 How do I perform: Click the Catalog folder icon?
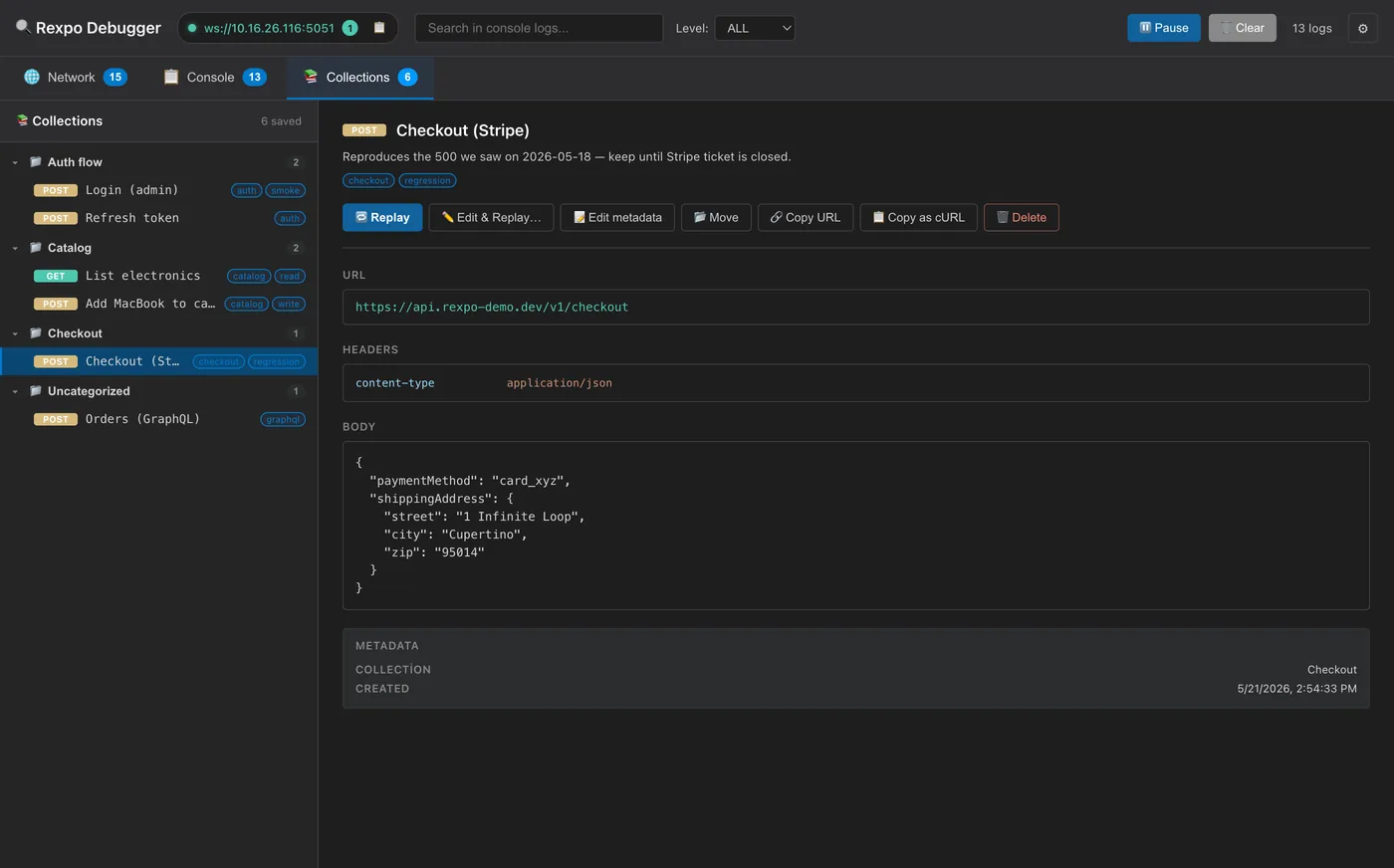pos(36,247)
